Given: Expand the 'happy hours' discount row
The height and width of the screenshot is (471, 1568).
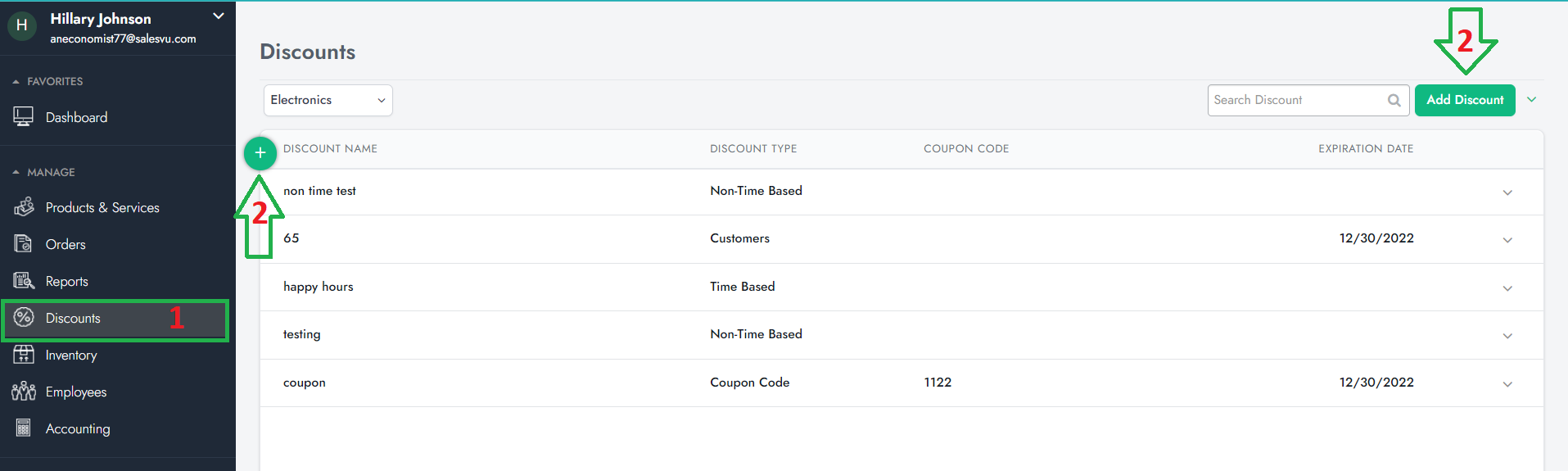Looking at the screenshot, I should click(1507, 288).
